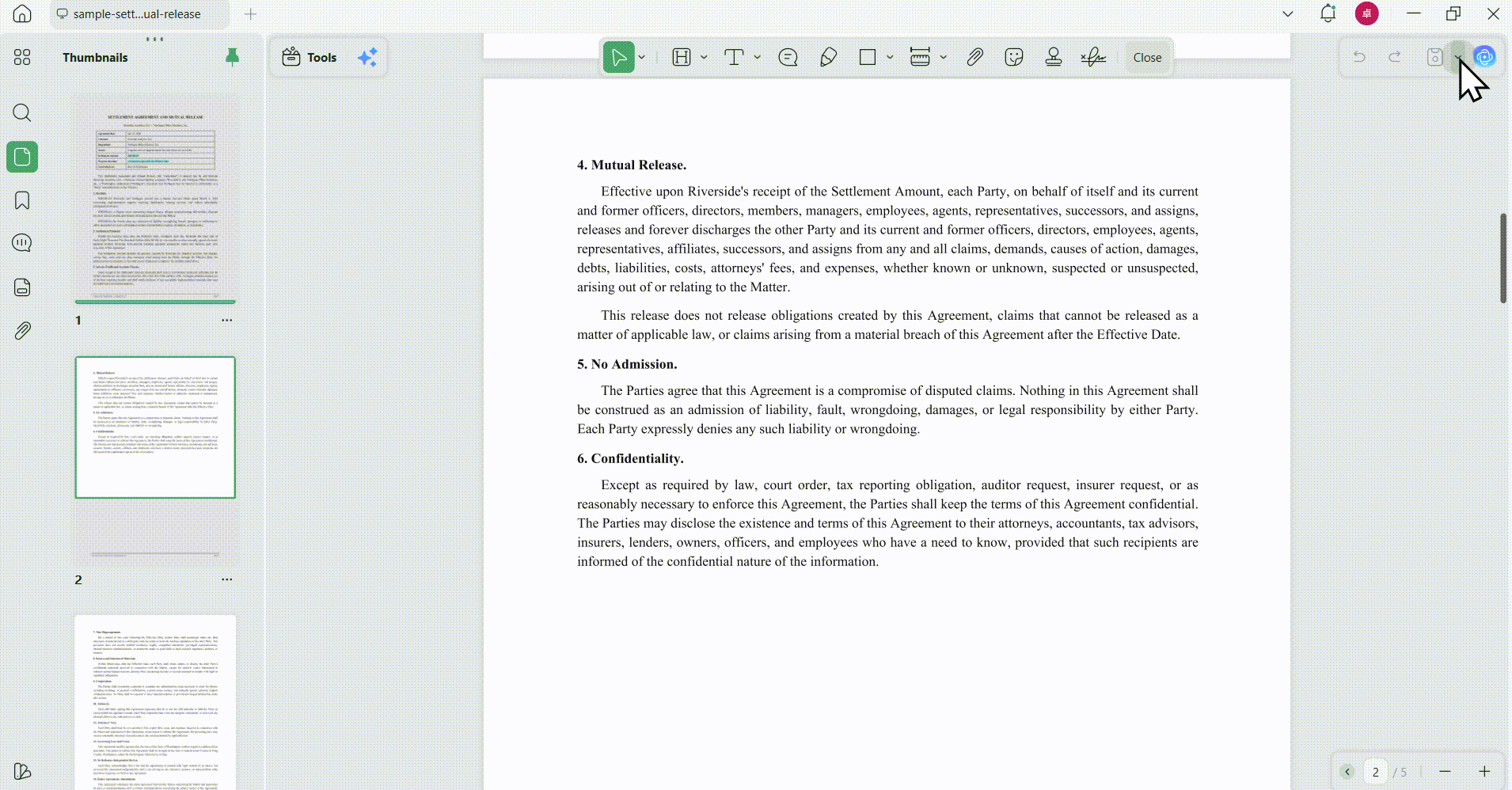This screenshot has width=1512, height=790.
Task: Select the attach file paperclip tool in the toolbar
Action: [x=974, y=57]
